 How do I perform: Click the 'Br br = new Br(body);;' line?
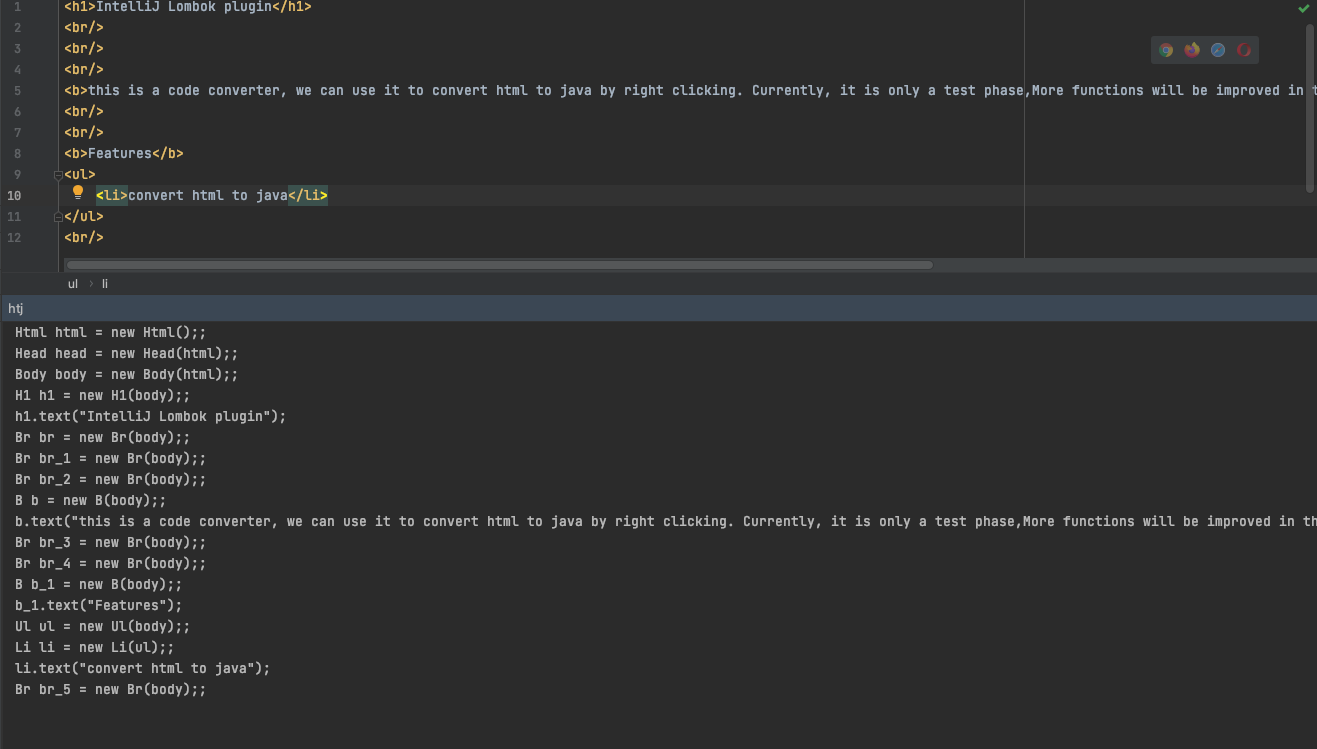(103, 438)
